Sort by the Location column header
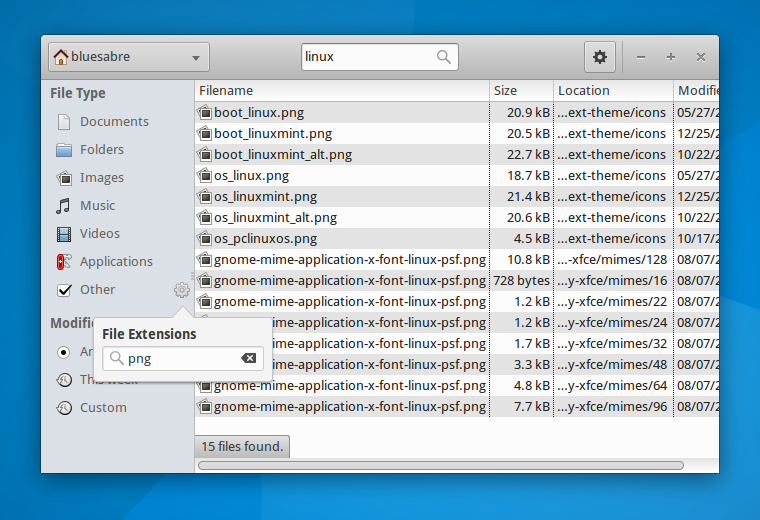 click(x=613, y=91)
